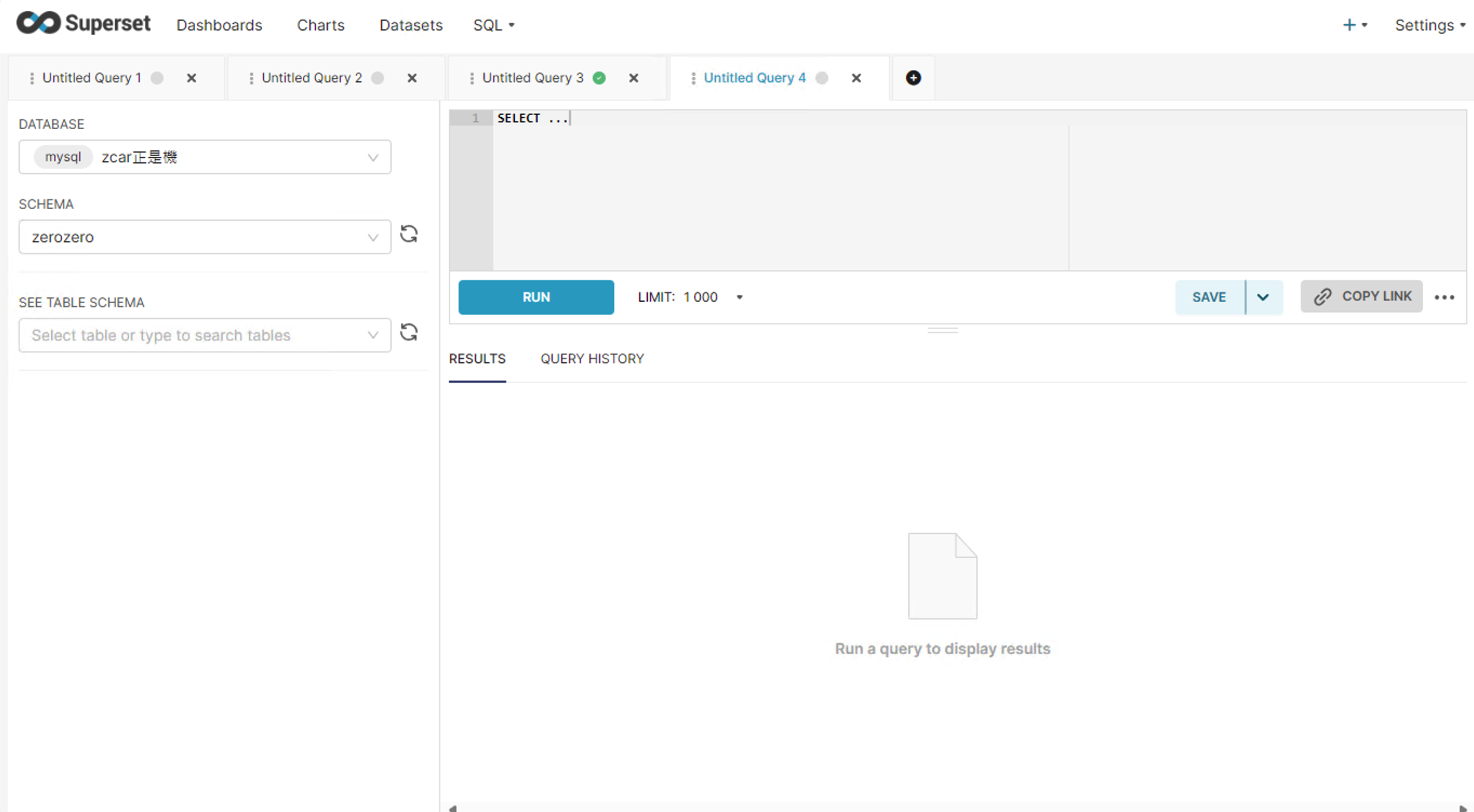Open Untitled Query 4 tab options handle
The image size is (1474, 812).
693,78
